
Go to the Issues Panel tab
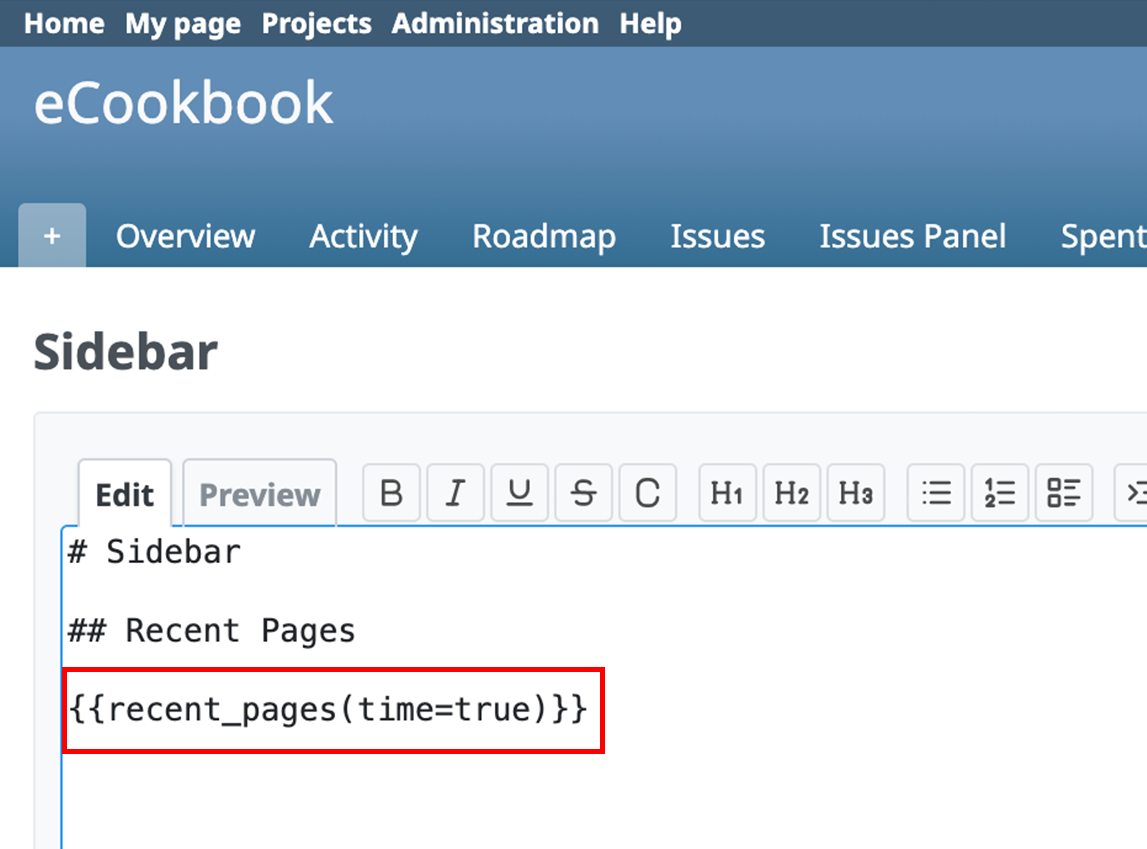(912, 237)
